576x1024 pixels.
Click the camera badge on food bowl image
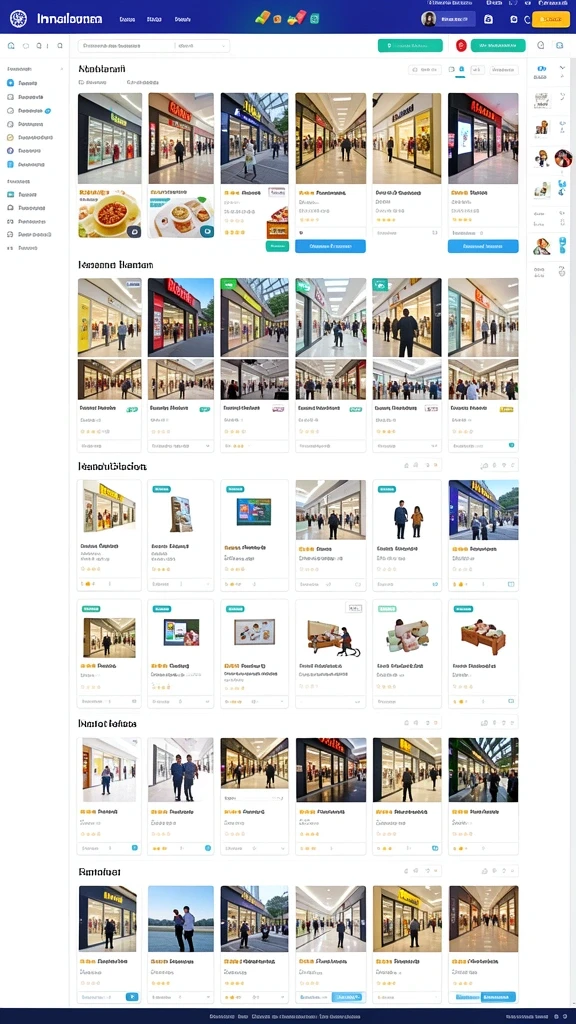(x=133, y=231)
